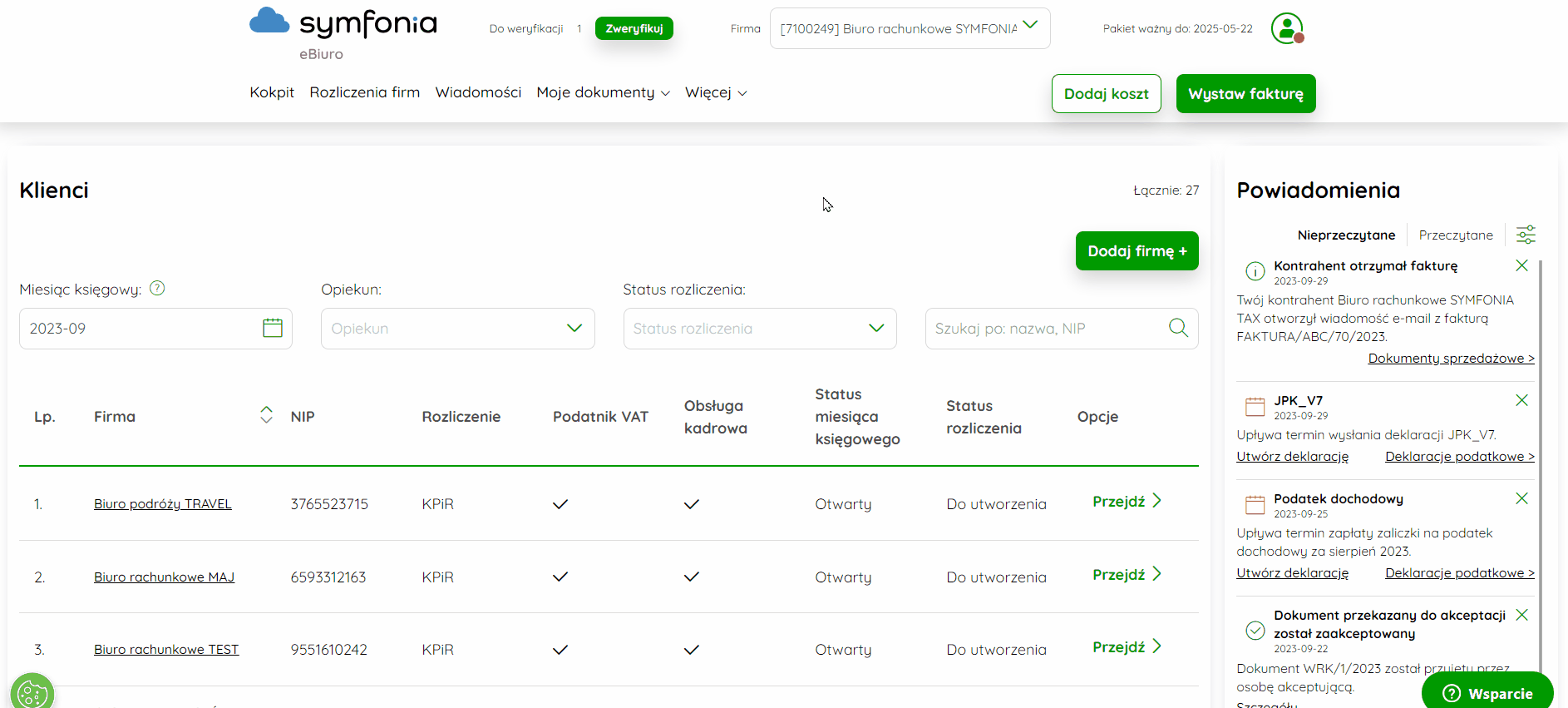Click the Łącznie: 27 total count
Viewport: 1568px width, 708px height.
click(x=1166, y=191)
